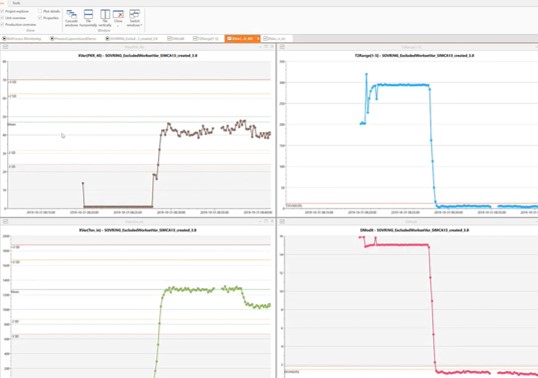
Task: Open the Tools ribbon tab
Action: [x=16, y=3]
